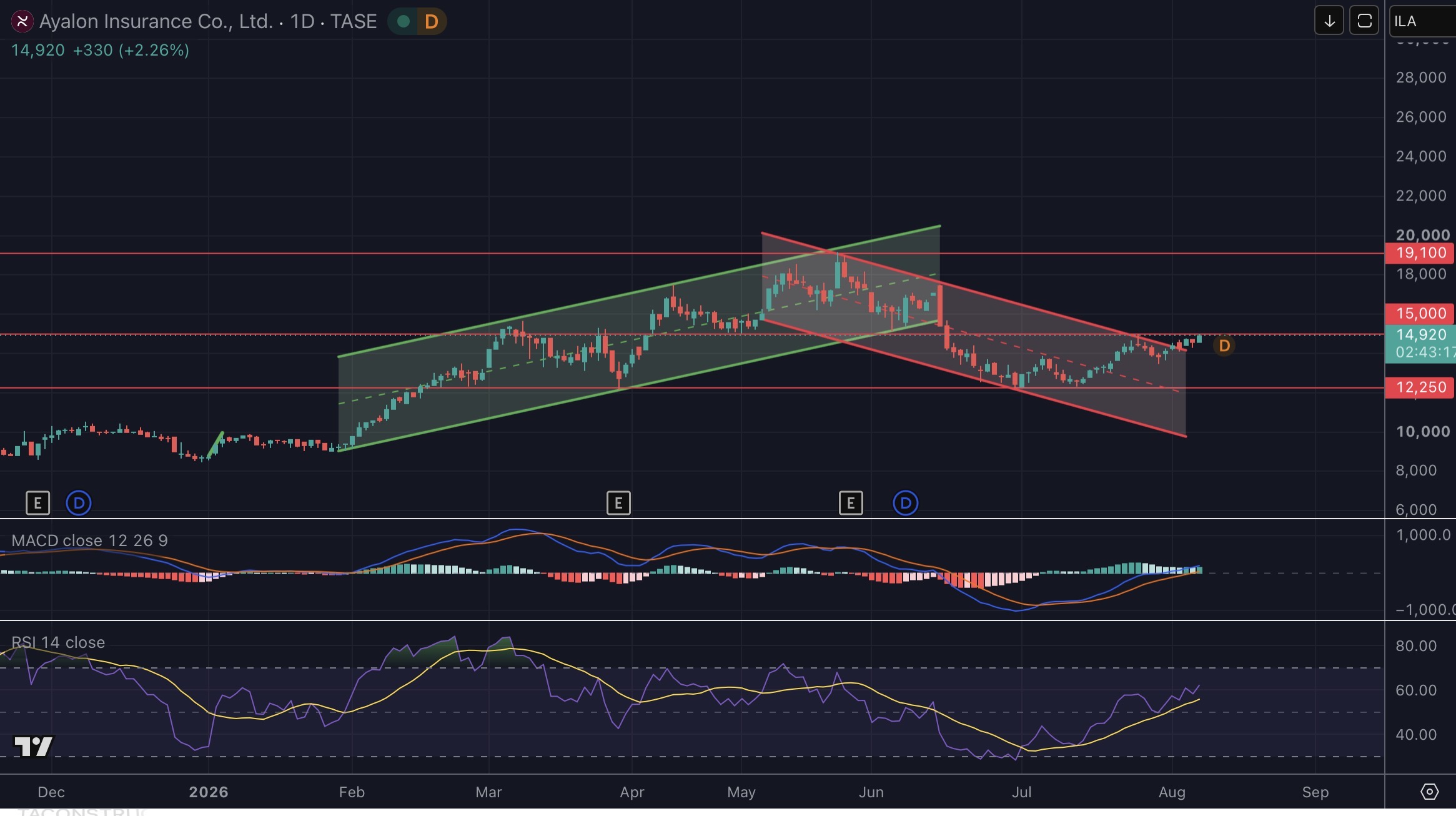This screenshot has height=816, width=1456.
Task: Select the red descending channel drawing
Action: click(974, 334)
